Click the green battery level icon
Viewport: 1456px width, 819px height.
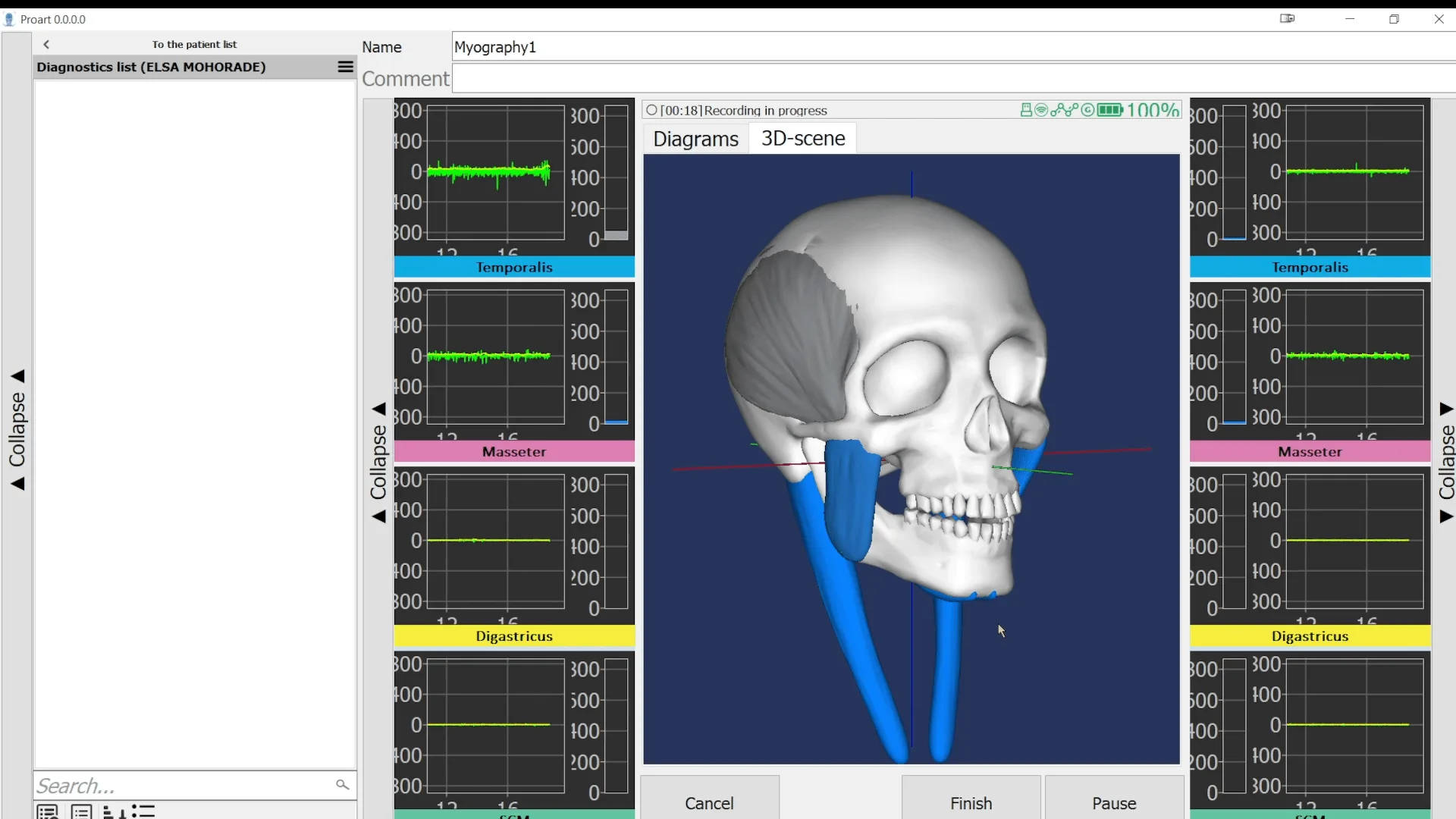tap(1110, 110)
